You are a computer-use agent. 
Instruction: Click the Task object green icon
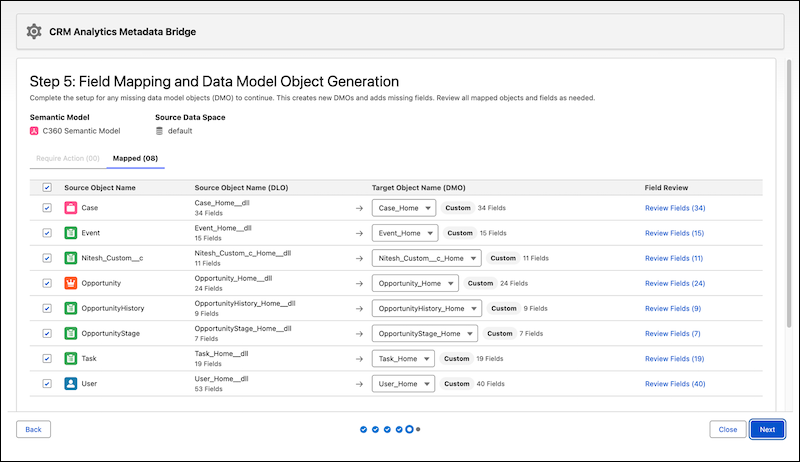(x=71, y=358)
